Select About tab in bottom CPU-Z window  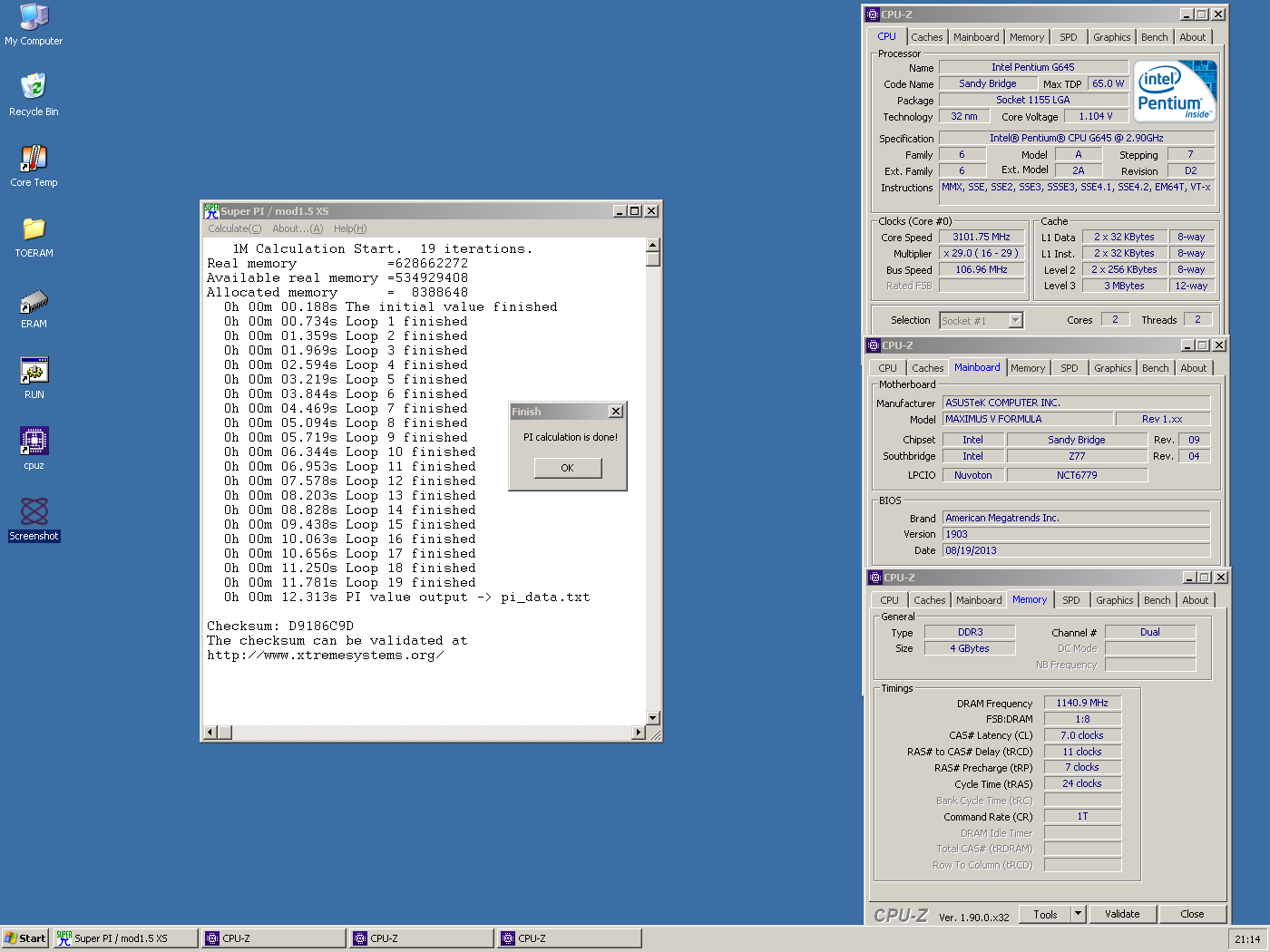click(x=1196, y=600)
